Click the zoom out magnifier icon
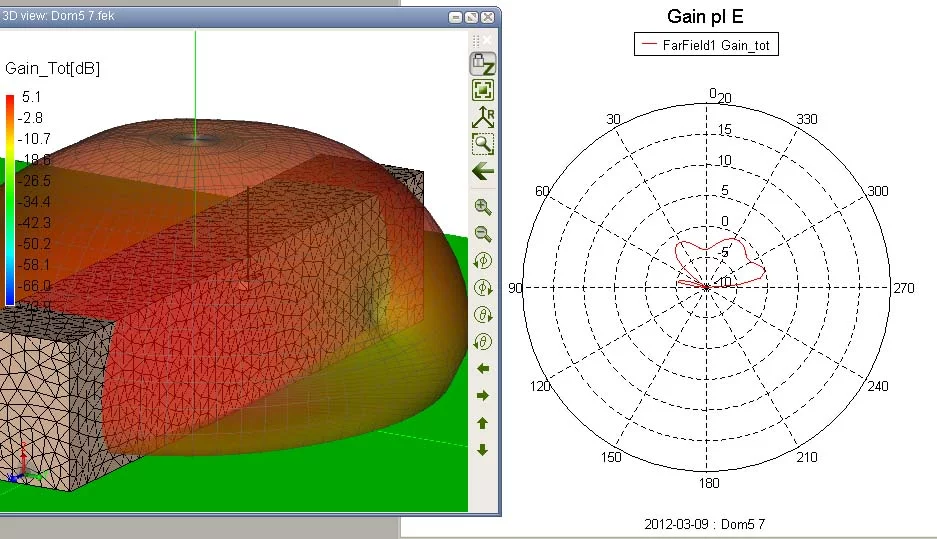 (483, 234)
